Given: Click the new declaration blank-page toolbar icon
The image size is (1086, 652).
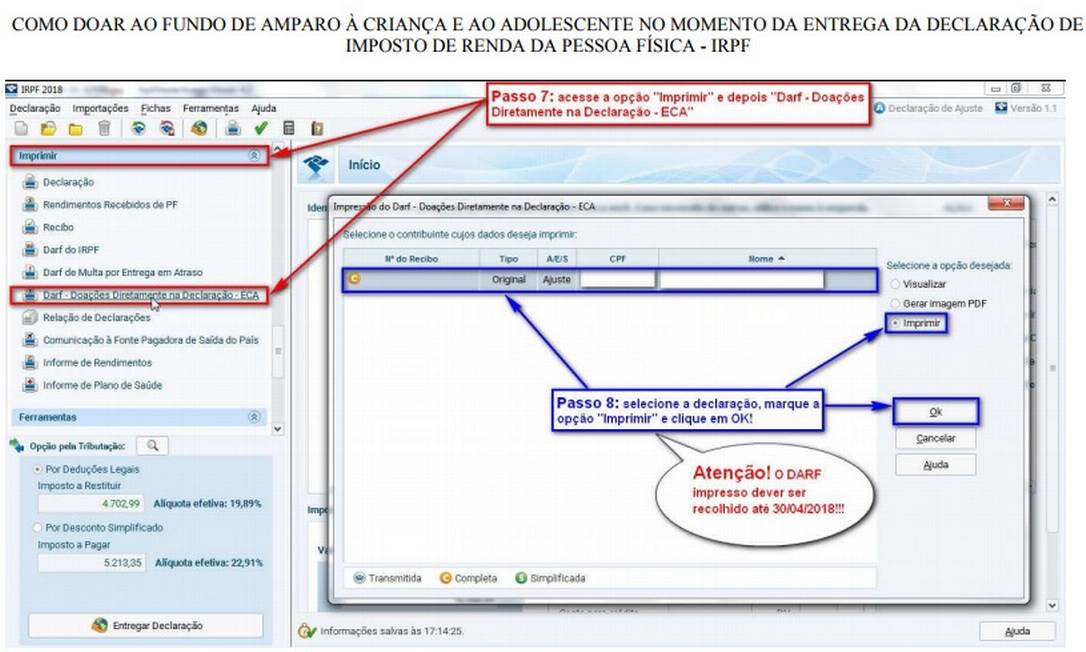Looking at the screenshot, I should pos(21,128).
